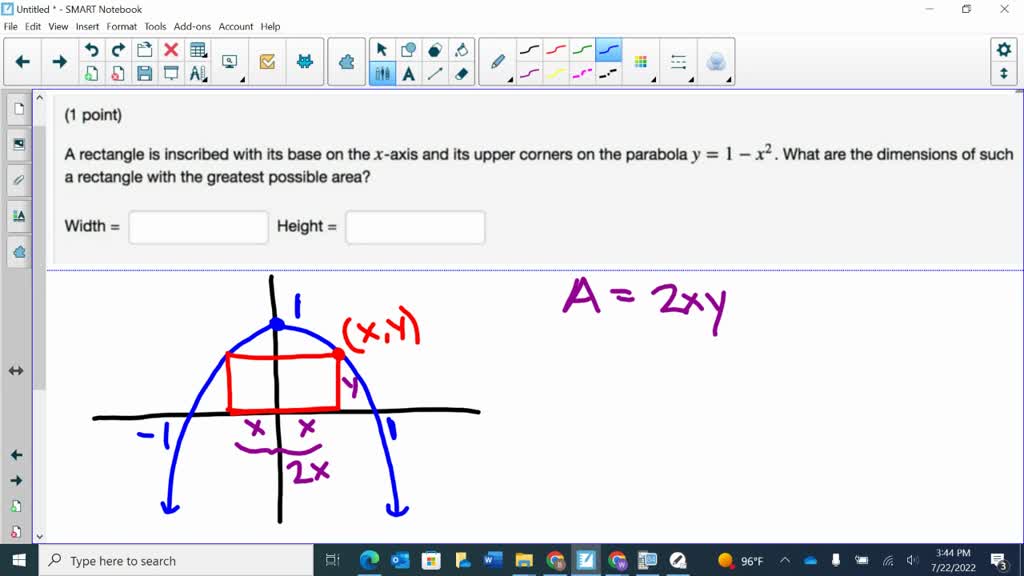Select the arrow selection tool
Viewport: 1024px width, 576px height.
click(382, 49)
